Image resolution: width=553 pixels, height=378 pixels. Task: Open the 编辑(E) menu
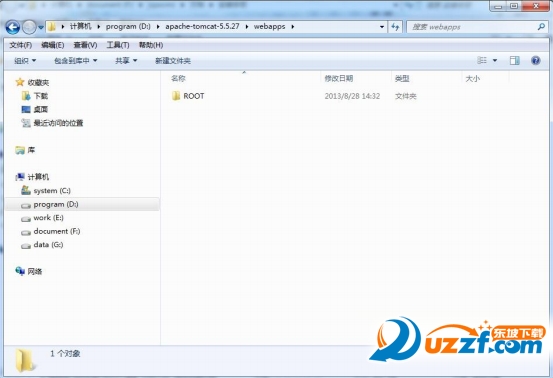pos(53,45)
